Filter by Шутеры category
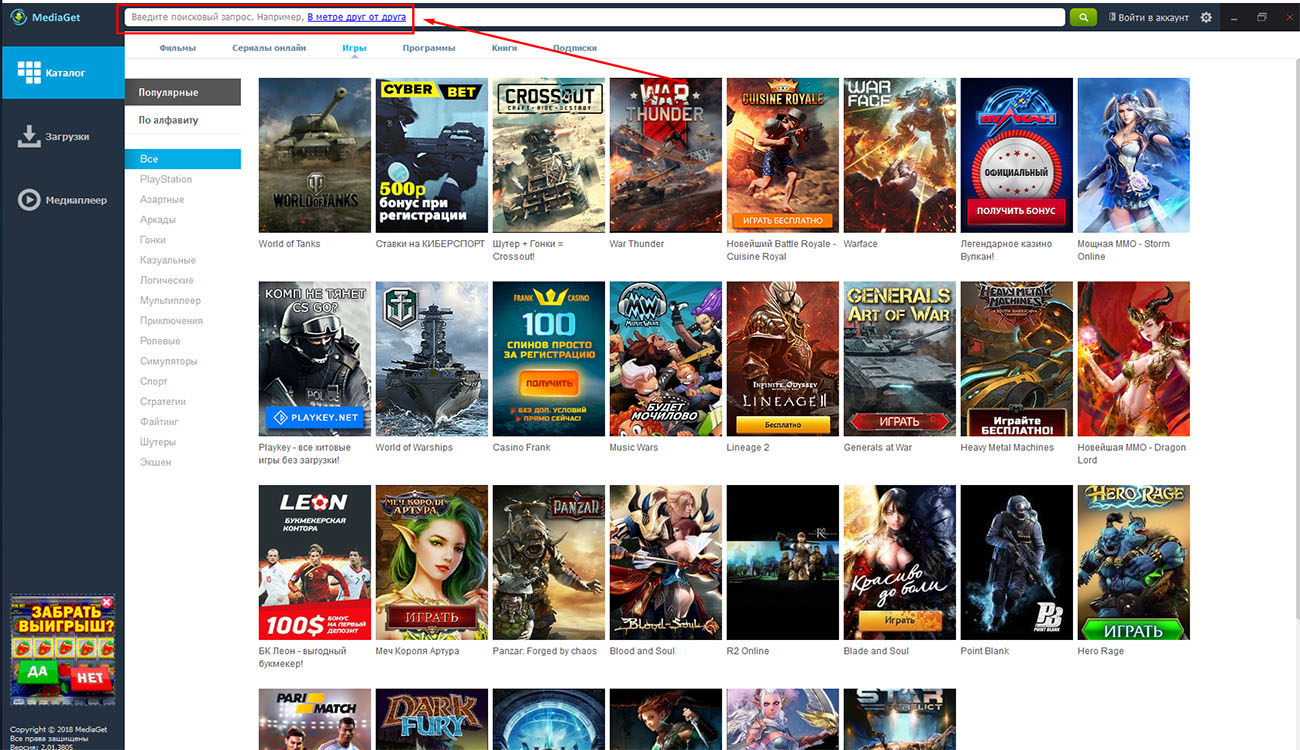The image size is (1300, 750). point(158,441)
